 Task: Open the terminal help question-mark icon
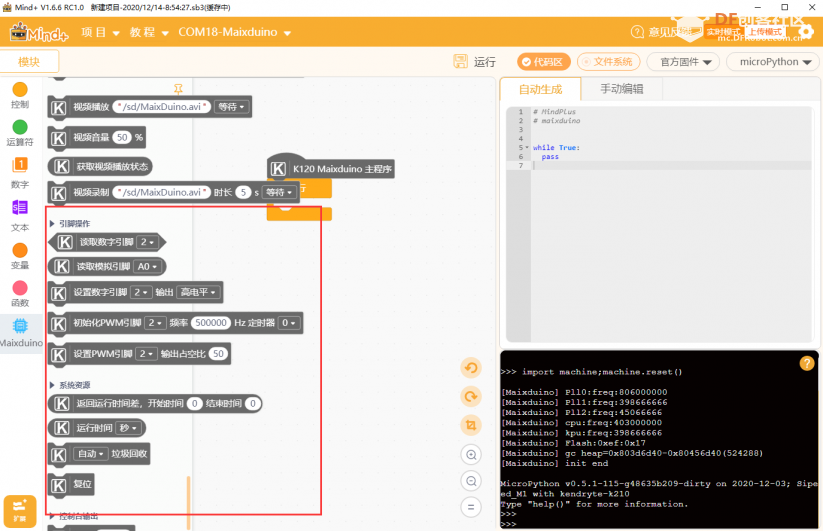[807, 363]
